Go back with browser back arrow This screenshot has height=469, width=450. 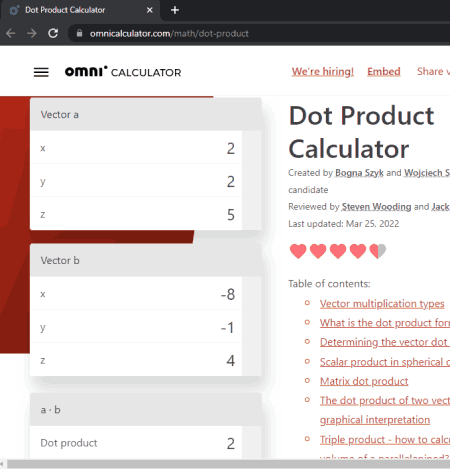[11, 33]
